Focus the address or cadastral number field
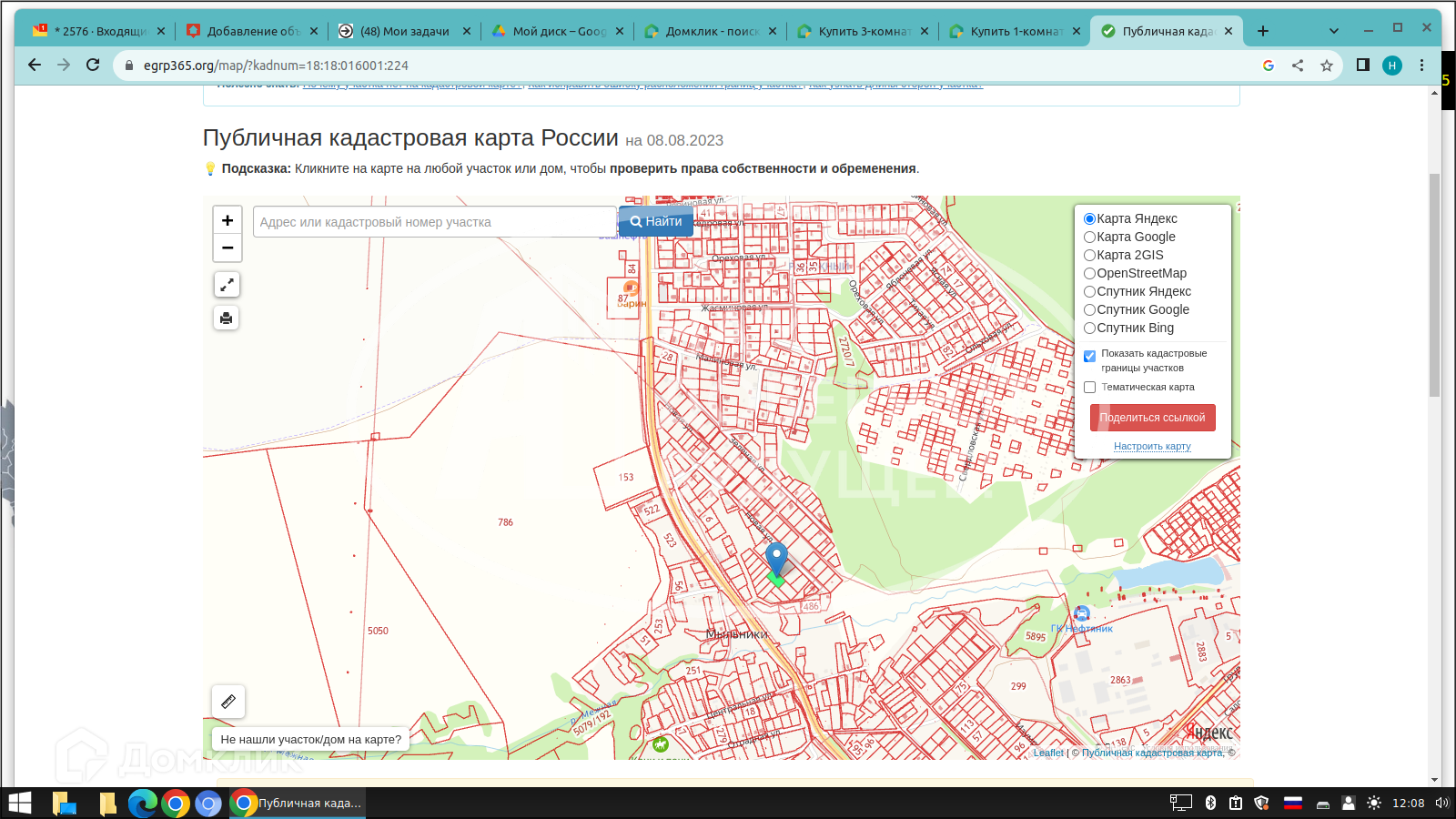 click(x=434, y=222)
